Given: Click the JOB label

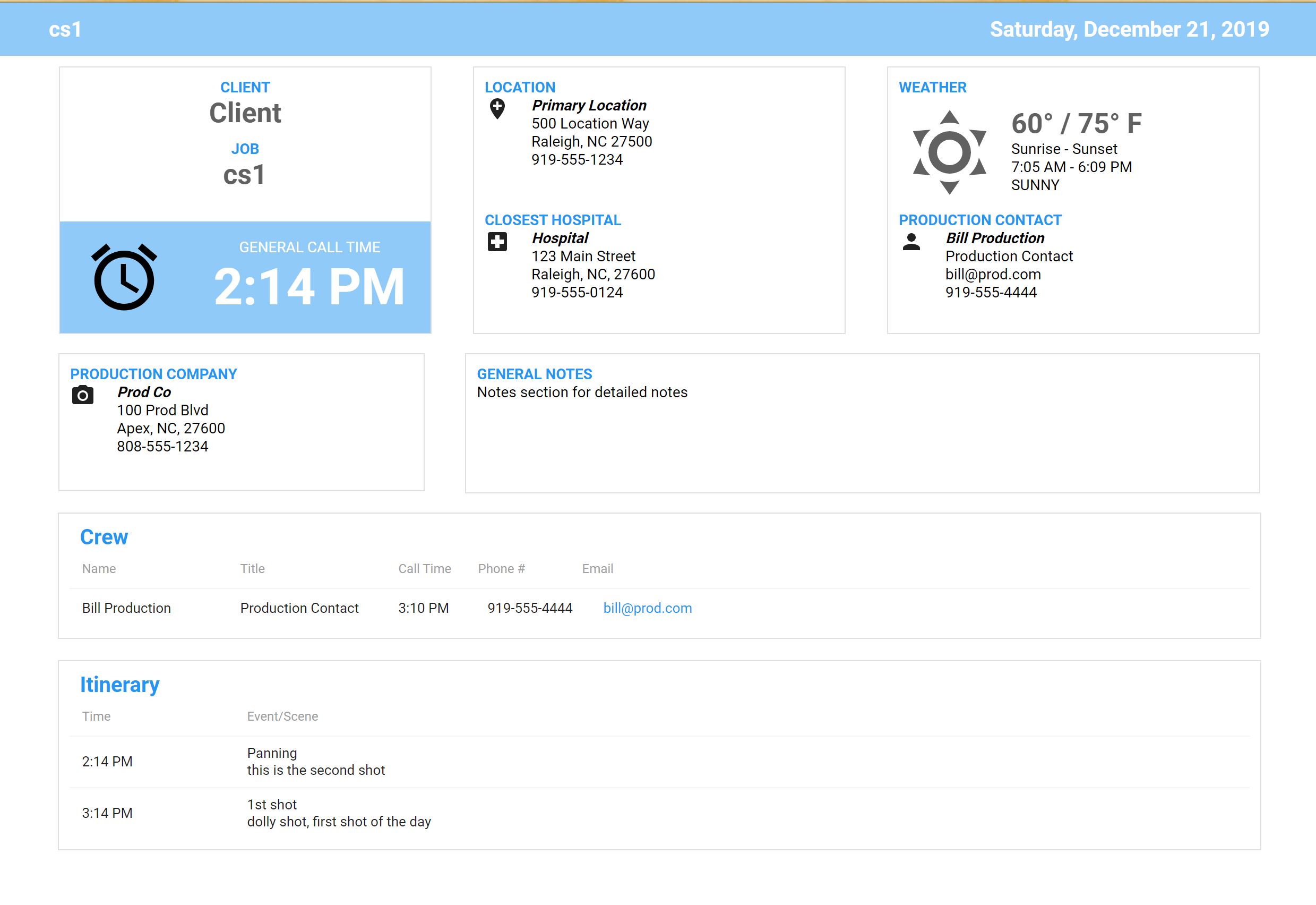Looking at the screenshot, I should [245, 149].
